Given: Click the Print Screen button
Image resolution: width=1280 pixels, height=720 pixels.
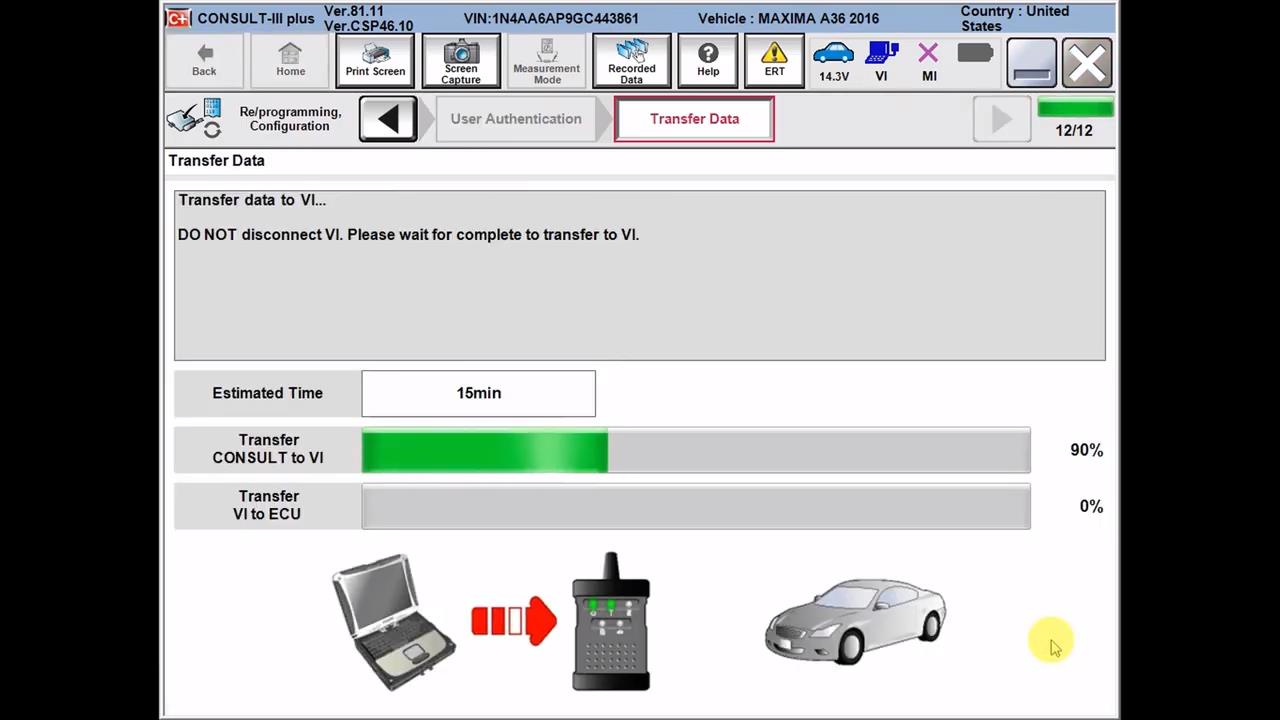Looking at the screenshot, I should (375, 61).
